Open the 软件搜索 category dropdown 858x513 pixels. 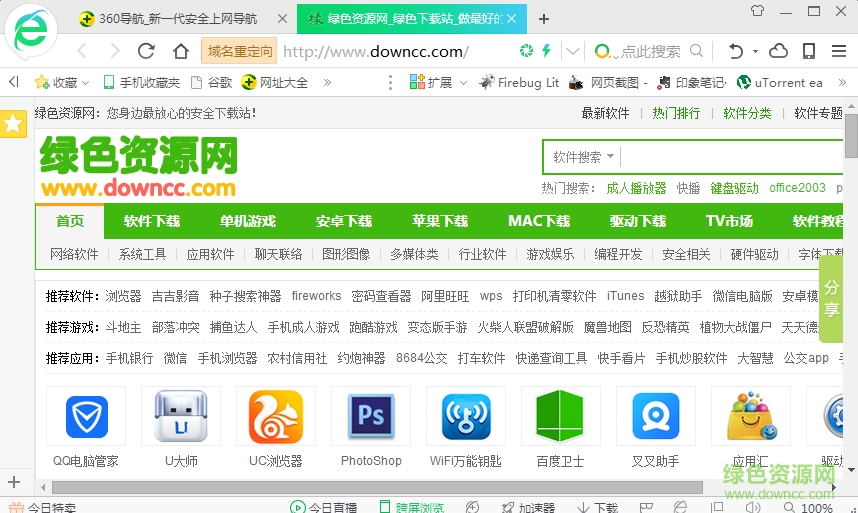coord(586,157)
